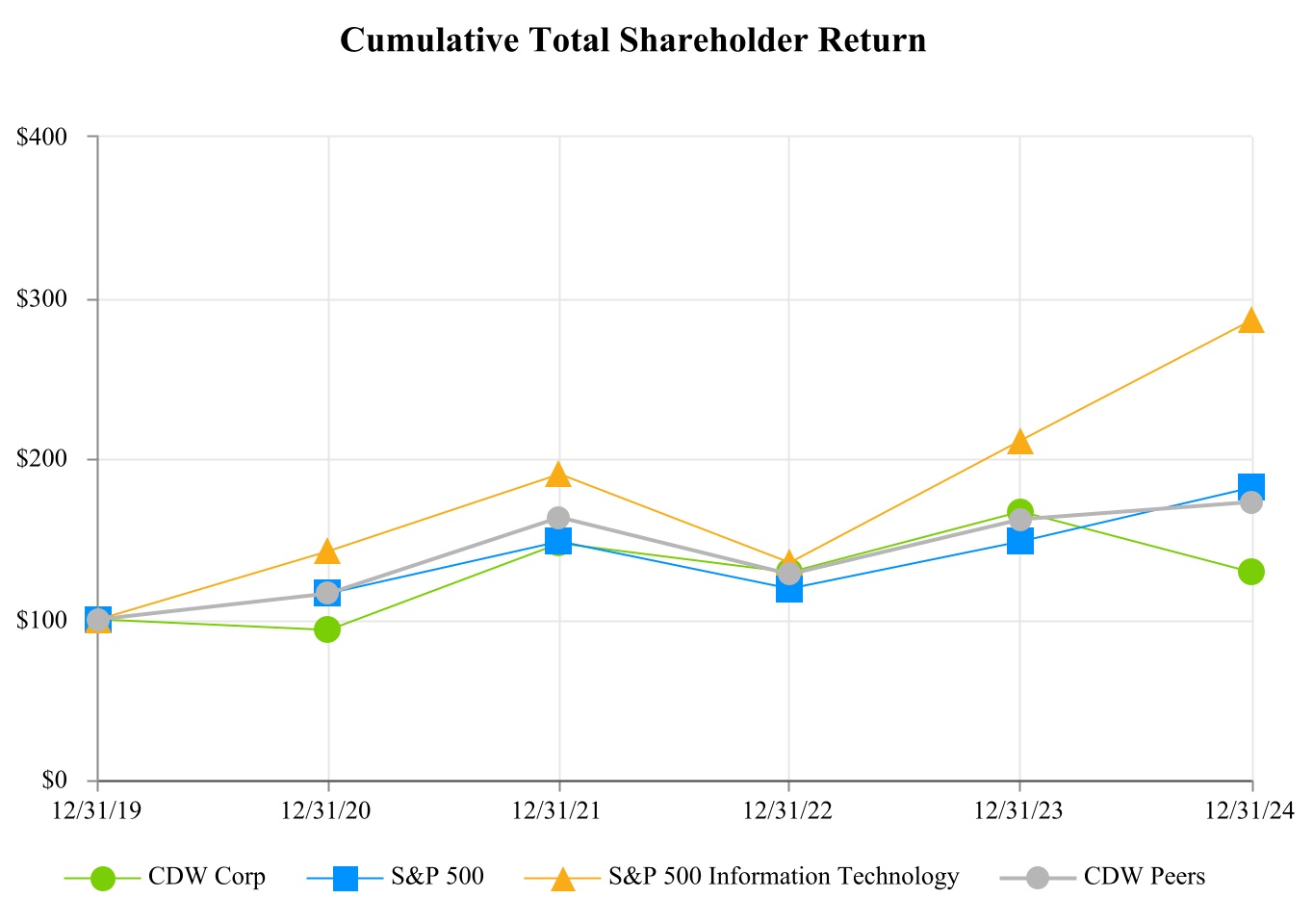Viewport: 1313px width, 924px height.
Task: Click the CDW Corp green legend marker
Action: 102,878
